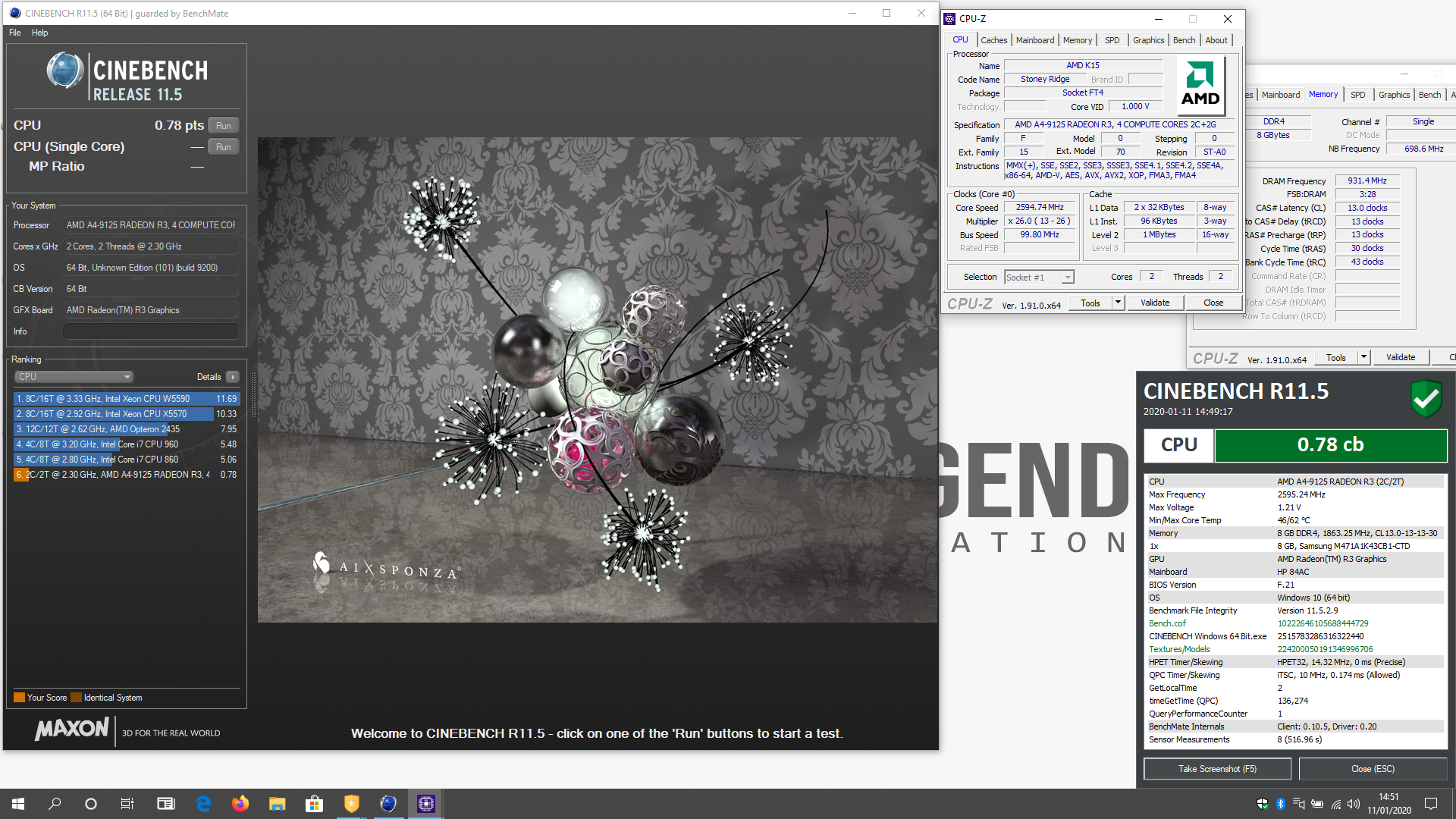The height and width of the screenshot is (819, 1456).
Task: Select ranking row Xeon CPU W5590
Action: [126, 399]
